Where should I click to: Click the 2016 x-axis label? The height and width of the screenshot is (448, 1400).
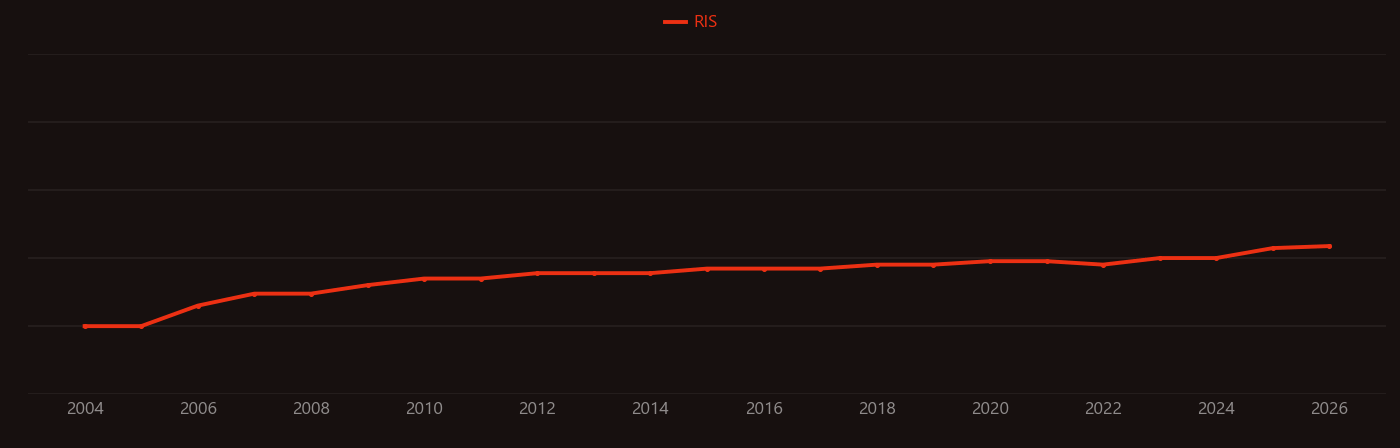764,409
